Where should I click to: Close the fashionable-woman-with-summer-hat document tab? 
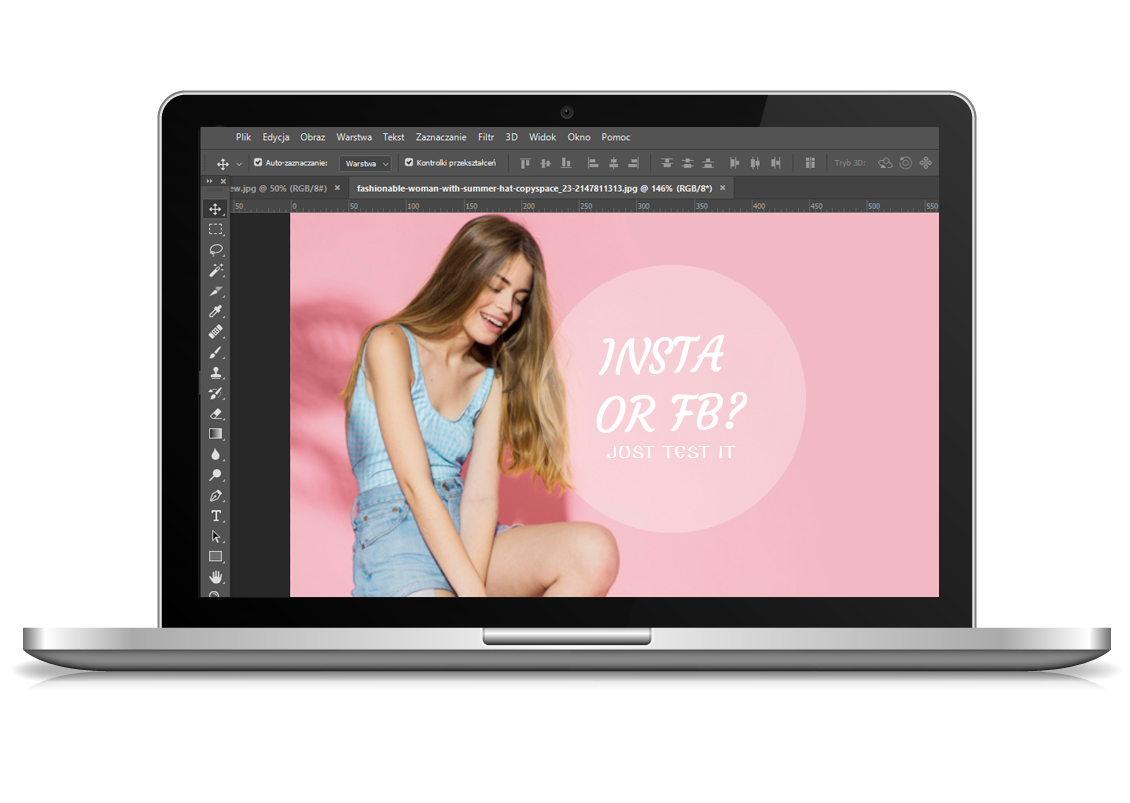pyautogui.click(x=723, y=188)
